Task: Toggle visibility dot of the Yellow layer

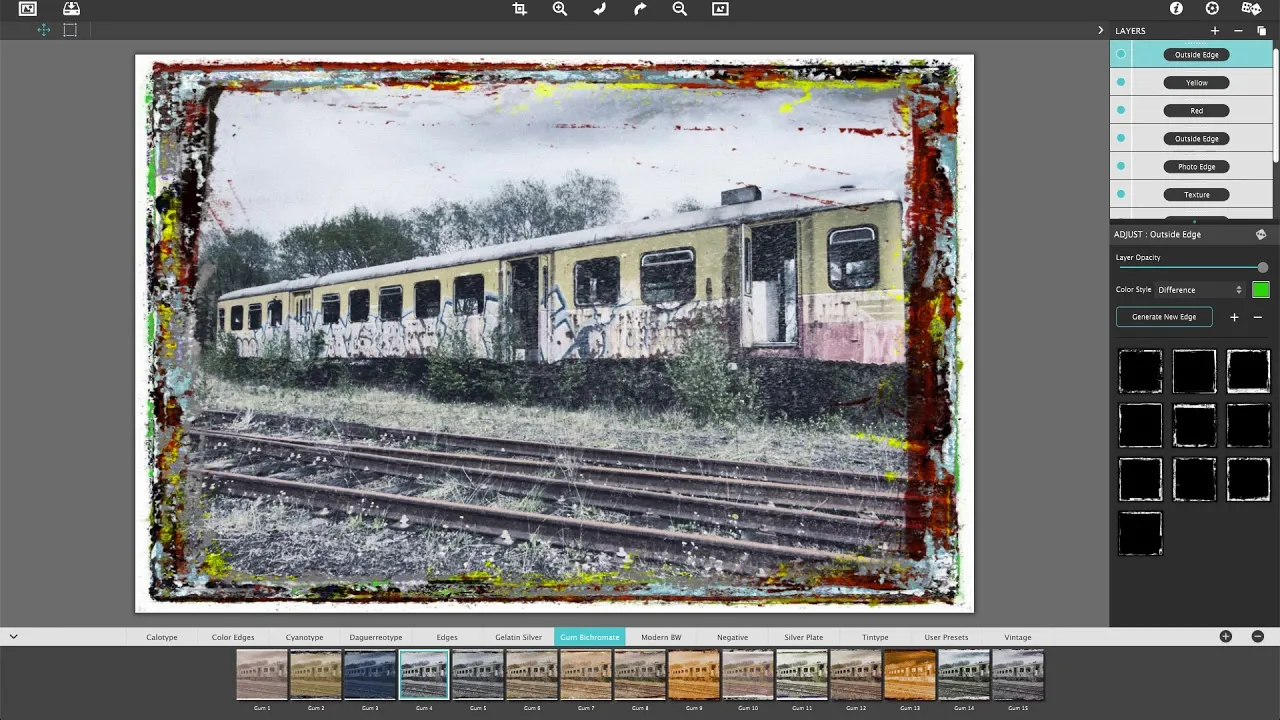Action: click(1121, 82)
